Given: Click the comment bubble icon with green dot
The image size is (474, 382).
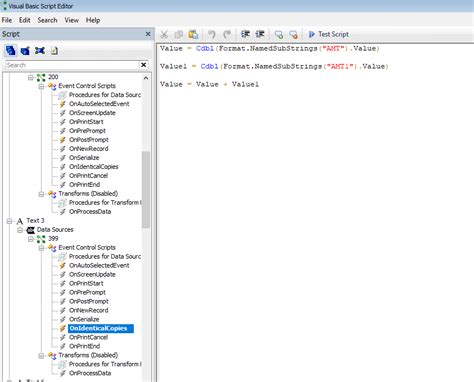Looking at the screenshot, I should 279,34.
